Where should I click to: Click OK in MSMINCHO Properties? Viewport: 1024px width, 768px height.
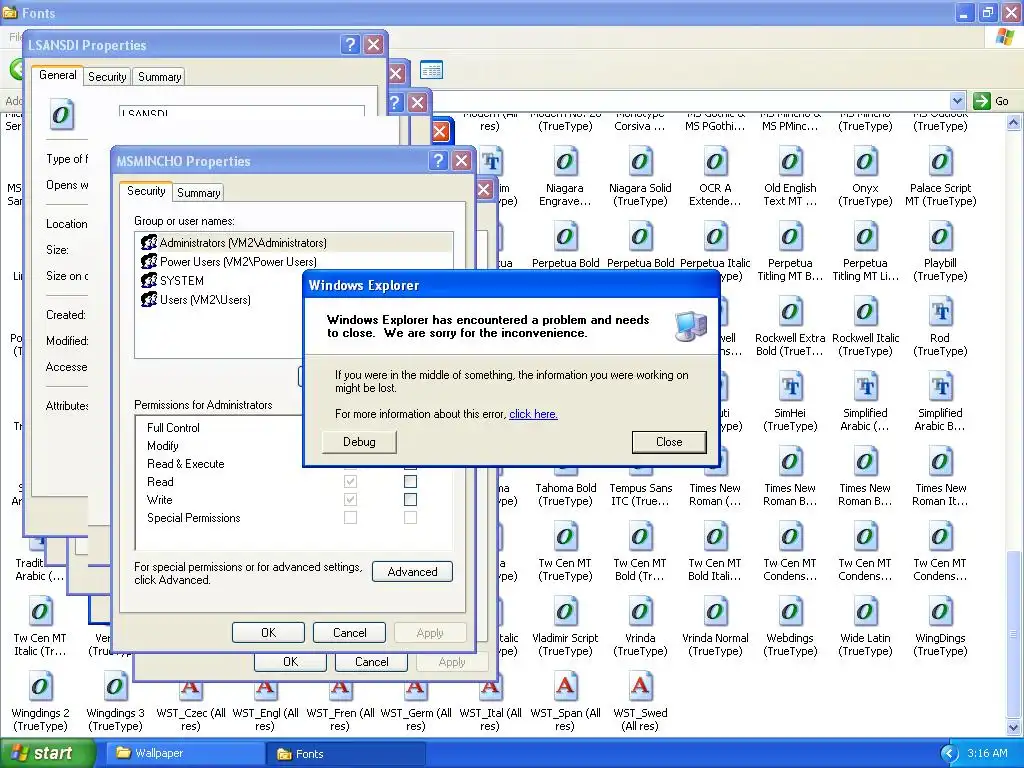268,633
